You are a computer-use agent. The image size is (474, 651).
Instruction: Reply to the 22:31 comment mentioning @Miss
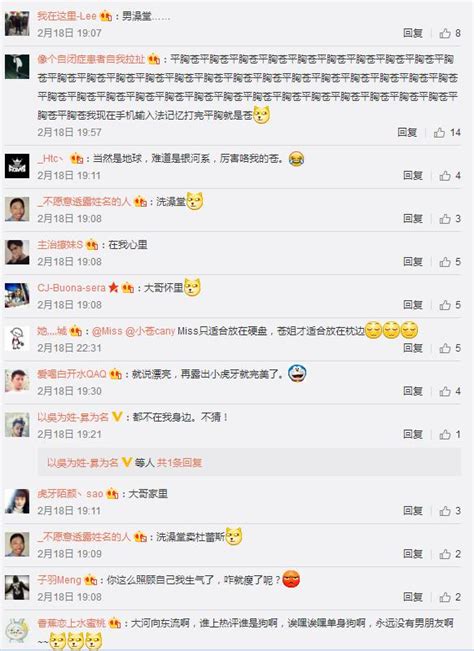pos(413,348)
